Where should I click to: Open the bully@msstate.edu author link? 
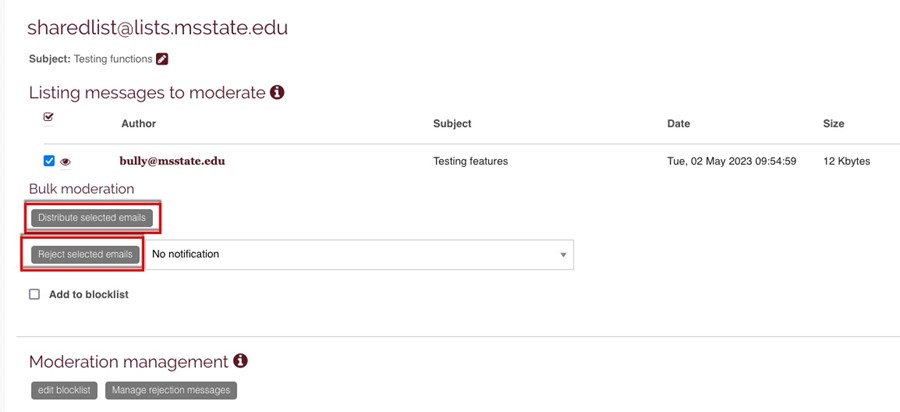tap(172, 161)
